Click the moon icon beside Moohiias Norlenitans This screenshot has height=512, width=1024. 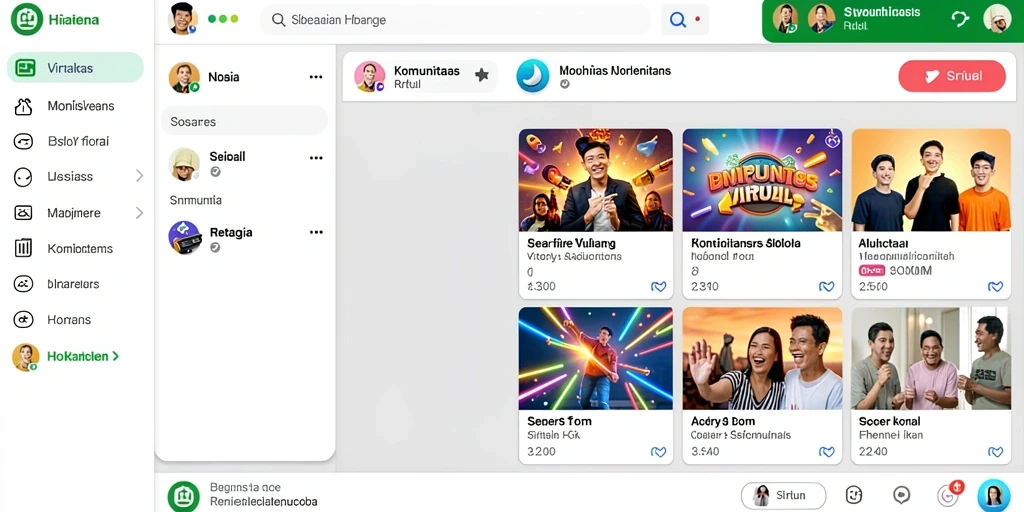click(x=532, y=76)
